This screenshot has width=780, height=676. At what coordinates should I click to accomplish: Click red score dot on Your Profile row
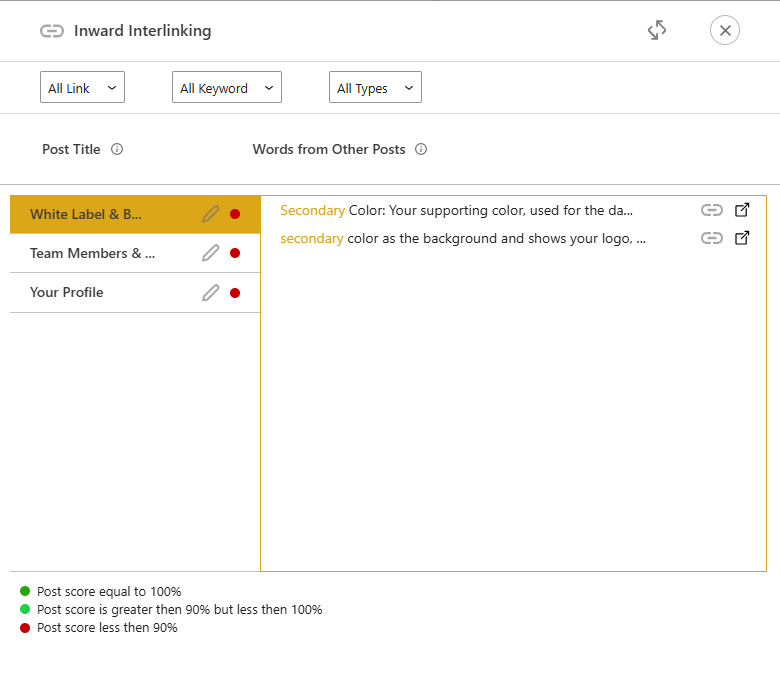click(235, 293)
